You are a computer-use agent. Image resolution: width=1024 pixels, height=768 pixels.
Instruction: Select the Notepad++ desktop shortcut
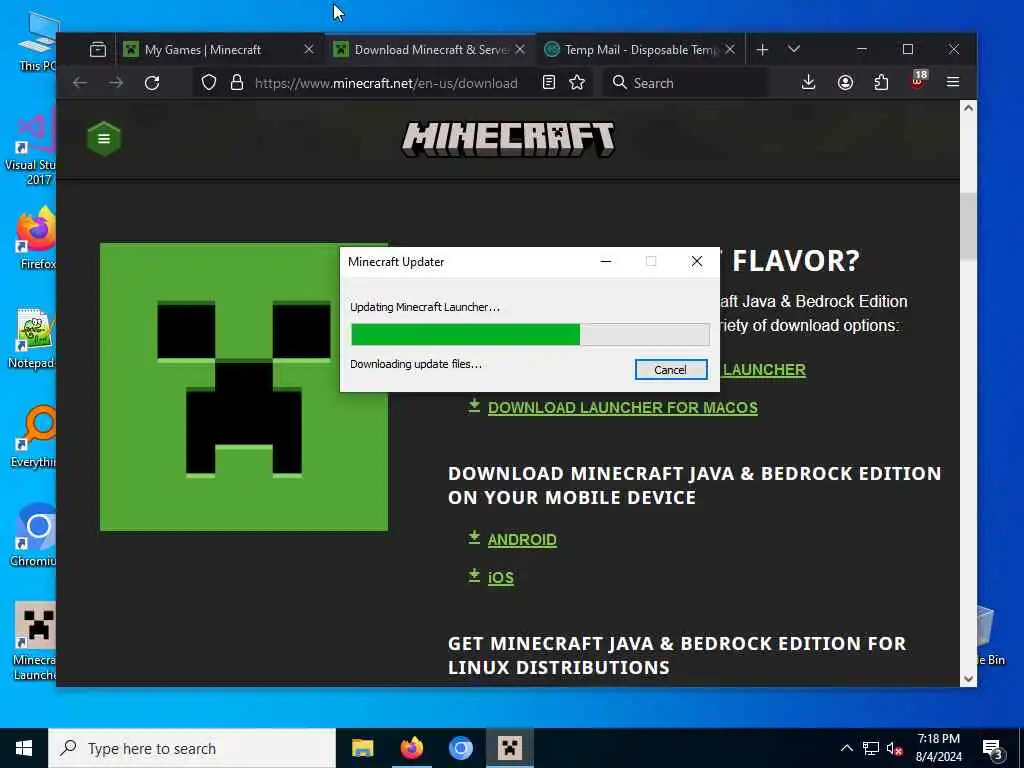(33, 338)
